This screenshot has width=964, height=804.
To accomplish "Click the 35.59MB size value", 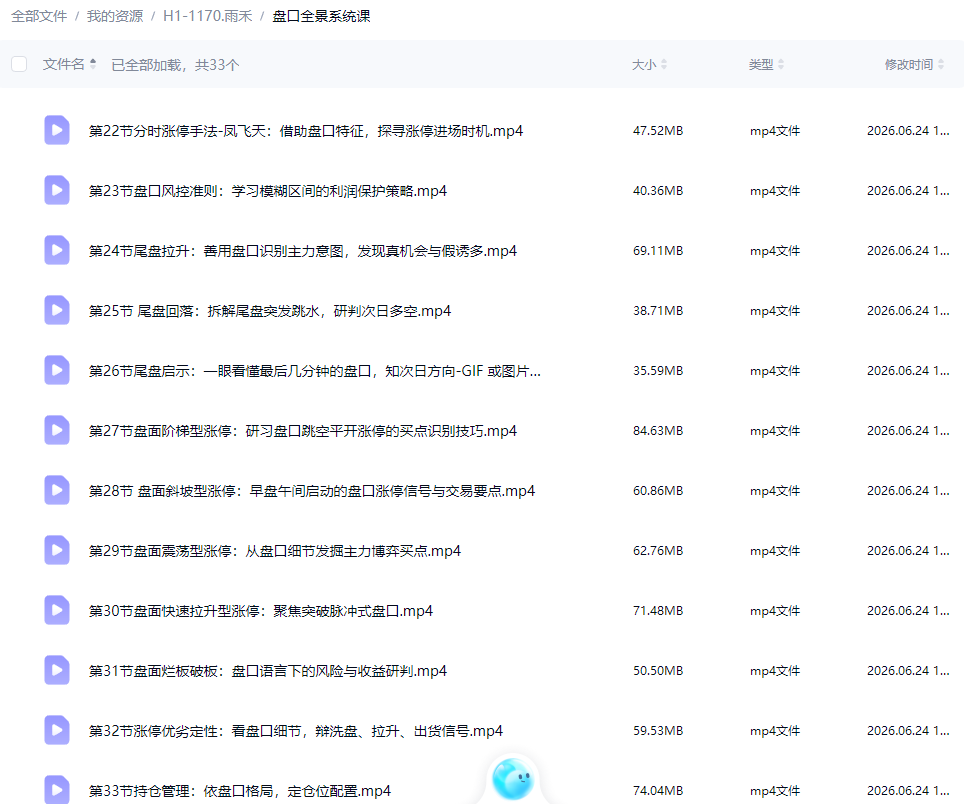I will [658, 371].
